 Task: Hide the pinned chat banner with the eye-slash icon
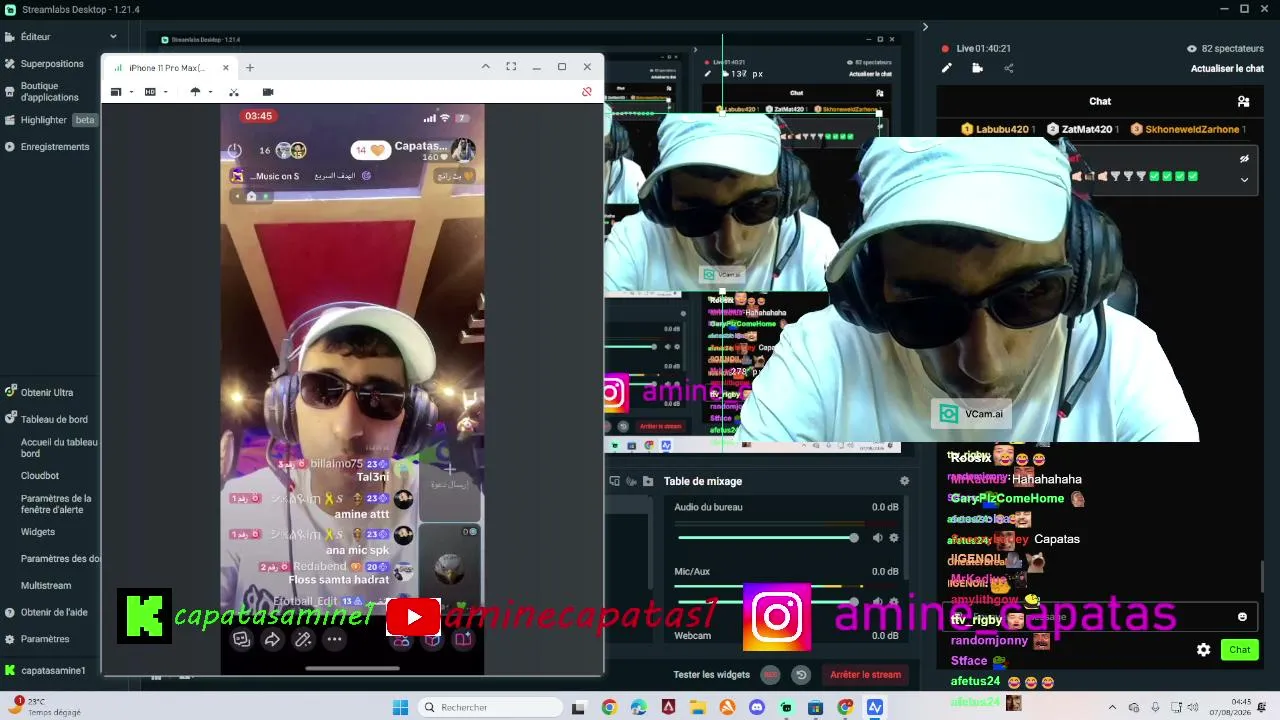(1244, 158)
